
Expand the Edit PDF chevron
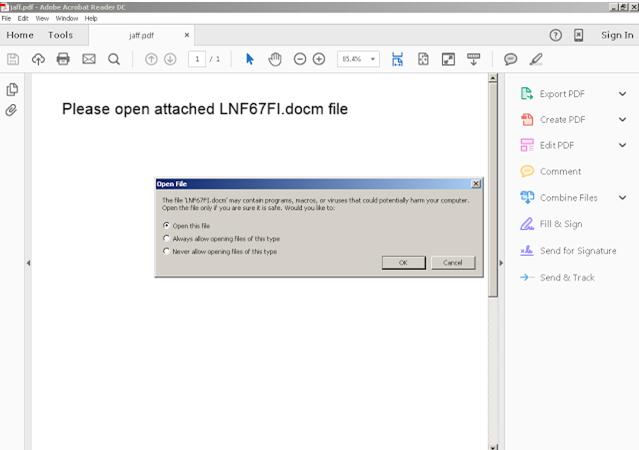(x=622, y=145)
